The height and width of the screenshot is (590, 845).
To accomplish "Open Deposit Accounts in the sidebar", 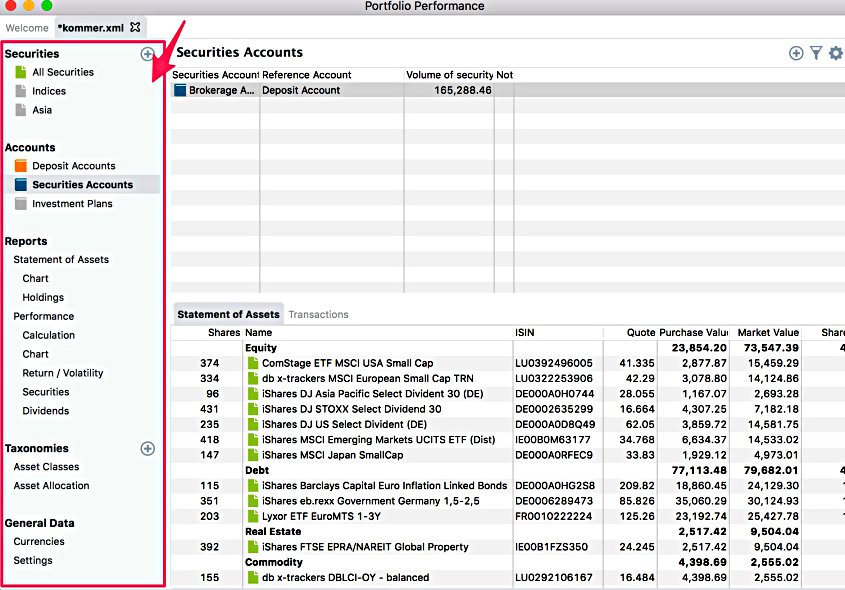I will 74,166.
